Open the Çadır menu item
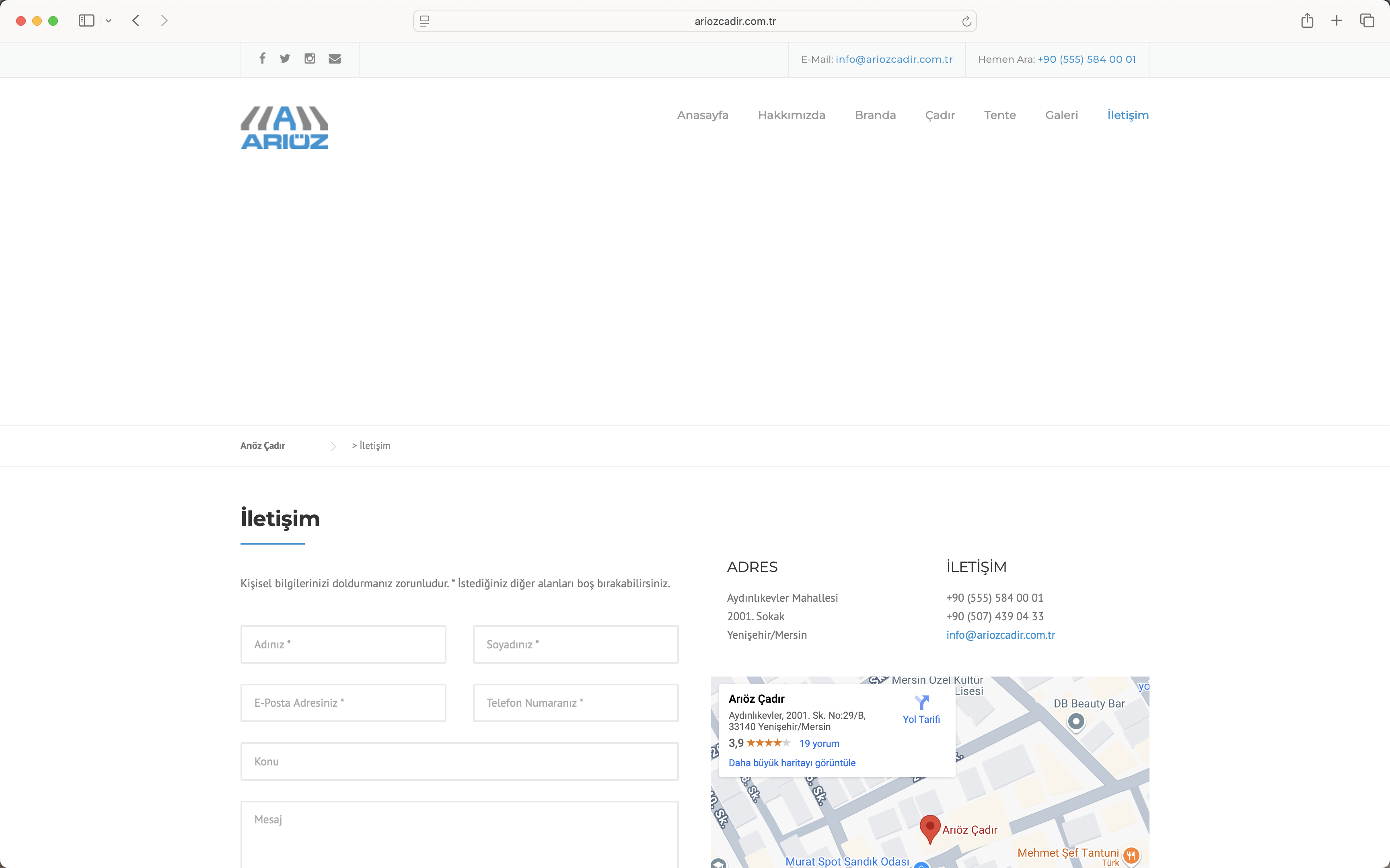1390x868 pixels. coord(940,115)
